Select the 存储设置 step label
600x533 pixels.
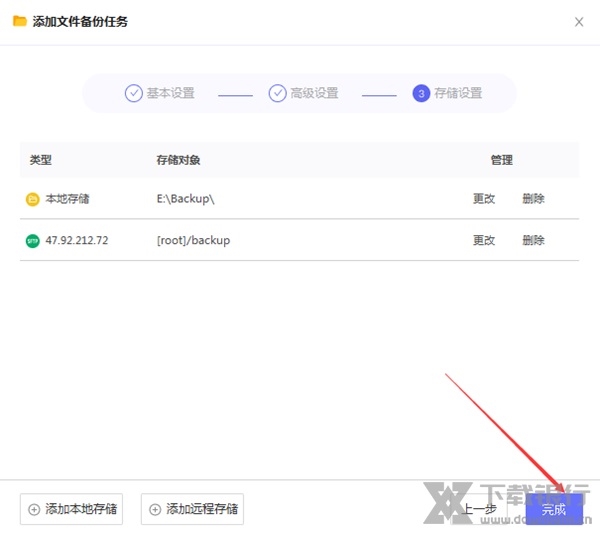tap(458, 93)
